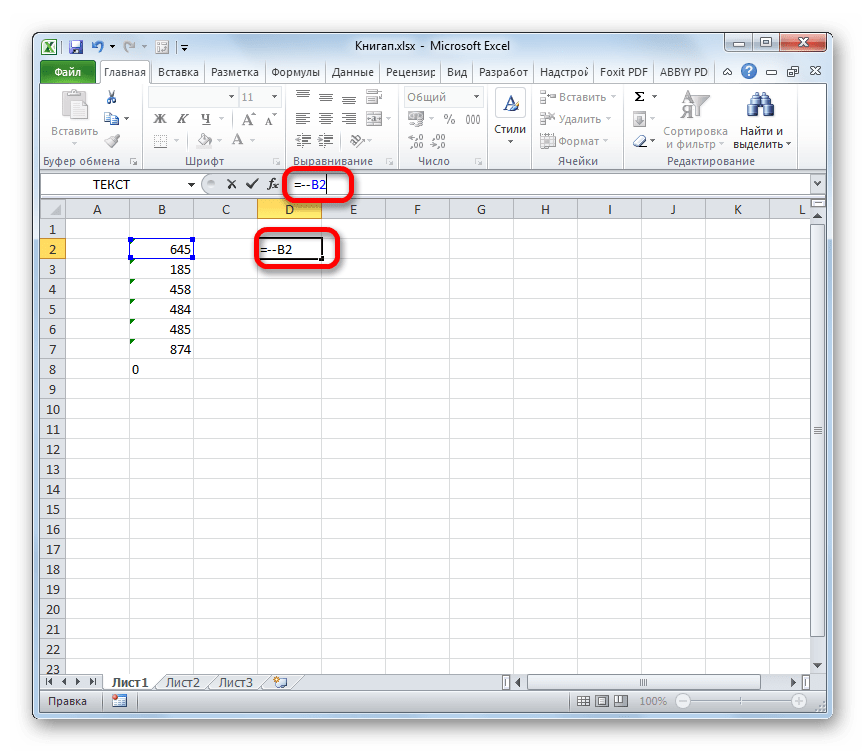Click the increase decimal icon
This screenshot has width=866, height=752.
(x=416, y=141)
